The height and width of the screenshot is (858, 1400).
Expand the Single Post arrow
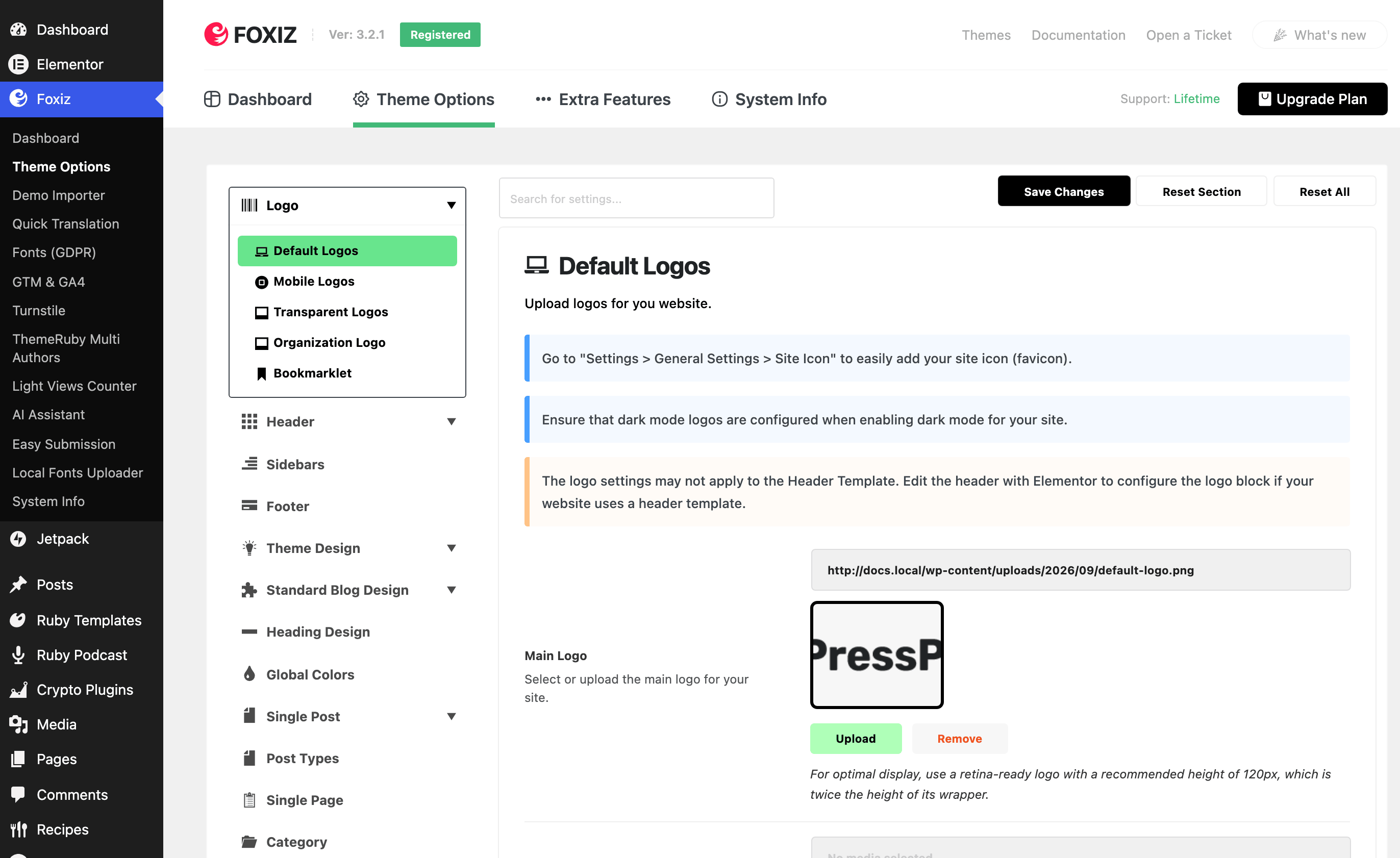[x=451, y=717]
